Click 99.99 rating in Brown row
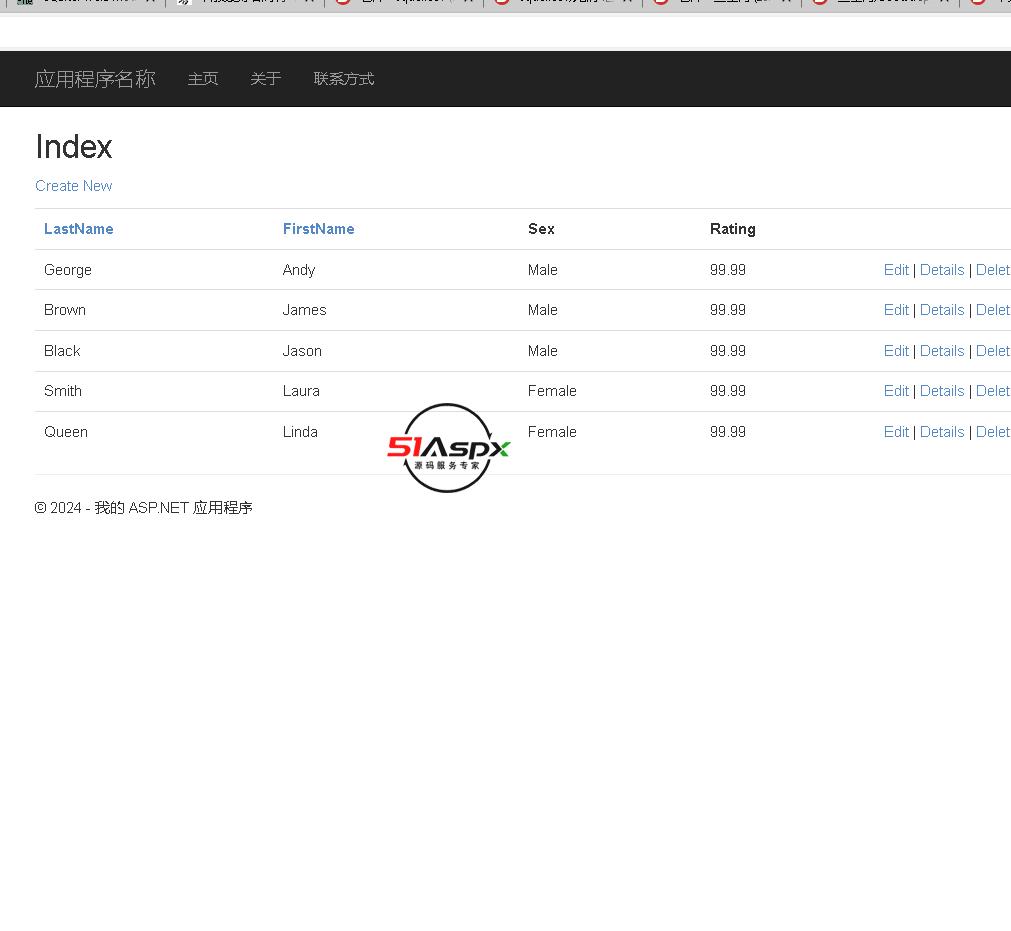 (x=727, y=310)
